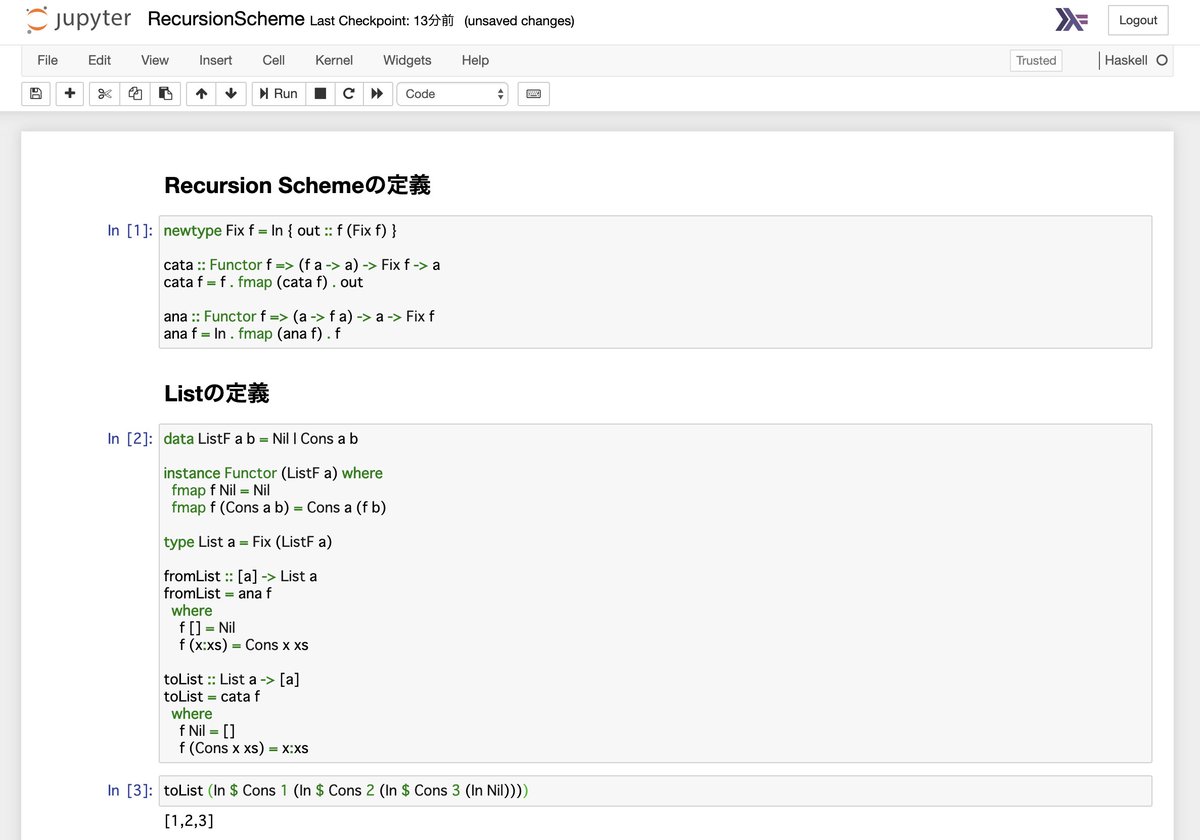The image size is (1200, 840).
Task: Open the command palette keyboard icon
Action: (x=532, y=93)
